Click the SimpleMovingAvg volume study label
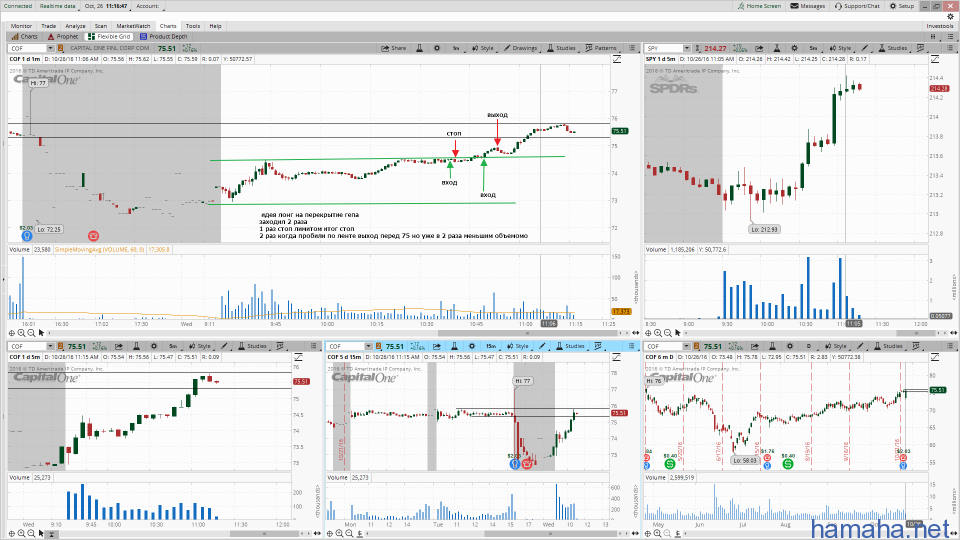The height and width of the screenshot is (540, 960). pos(99,250)
